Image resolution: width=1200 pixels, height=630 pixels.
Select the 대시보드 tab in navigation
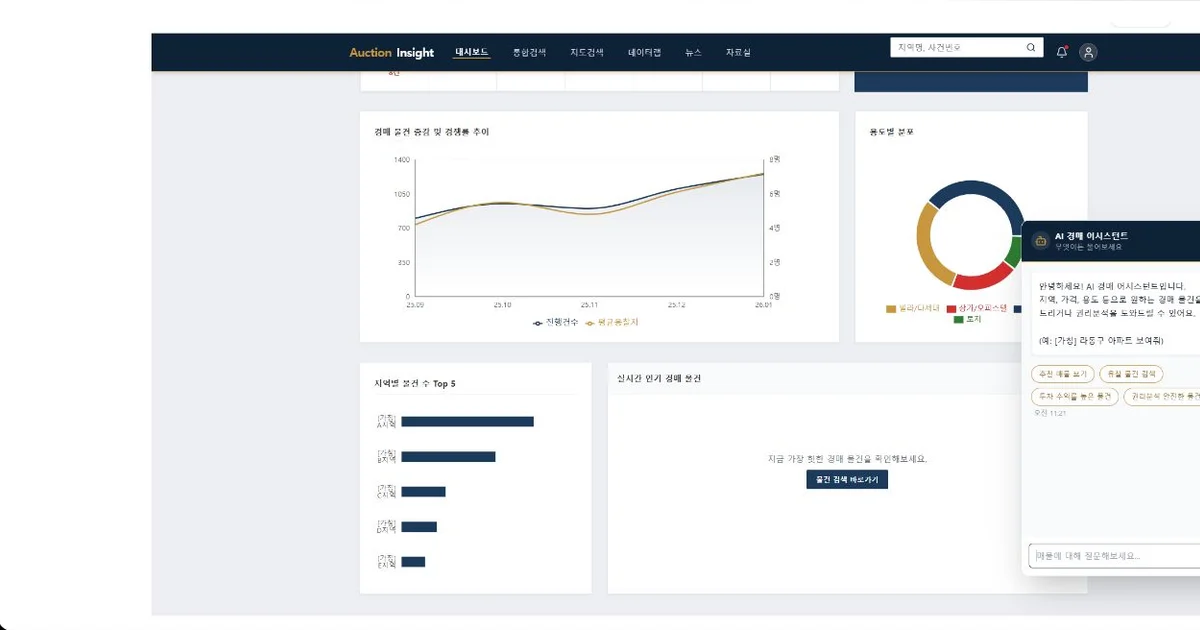tap(472, 52)
